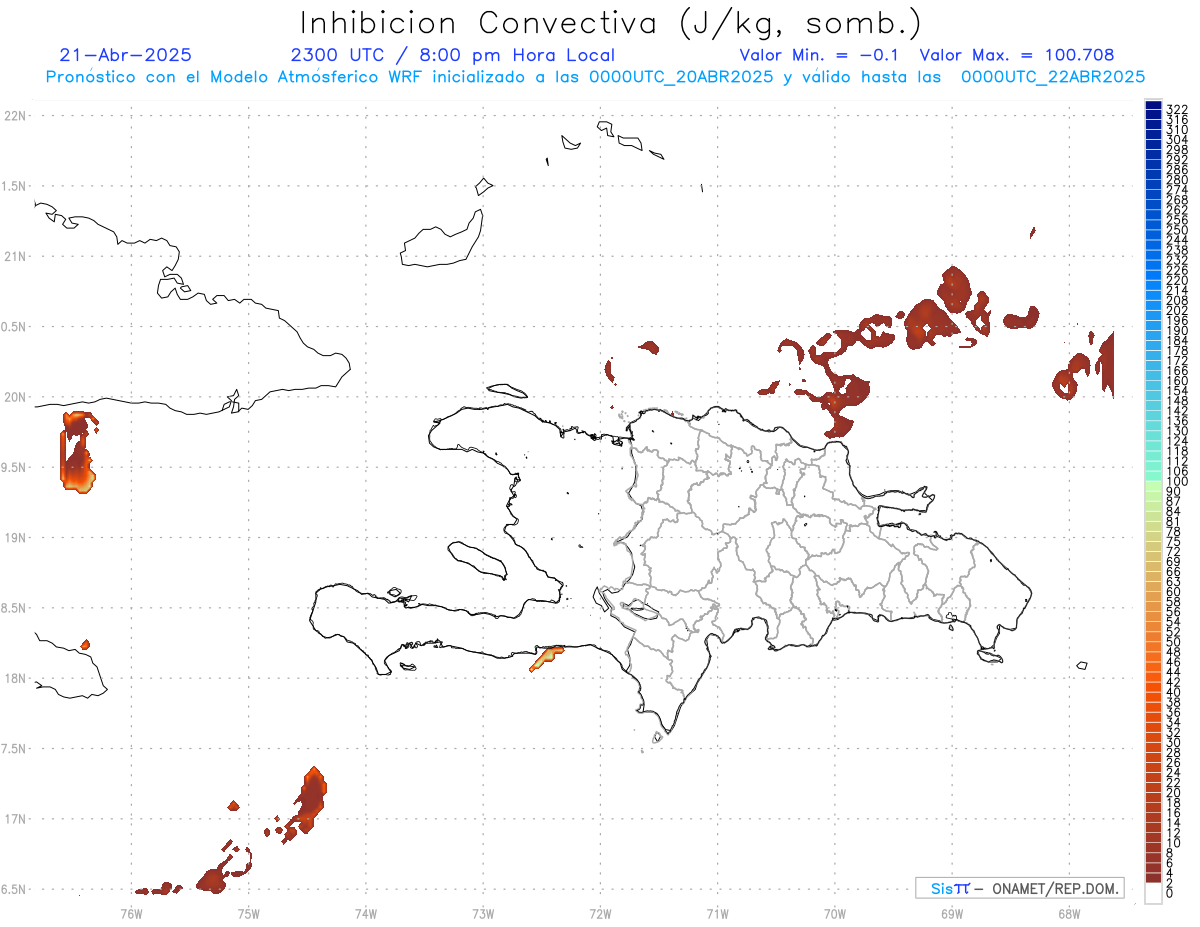Image resolution: width=1200 pixels, height=927 pixels.
Task: Click the date "21-Abr-2025"
Action: (x=126, y=55)
